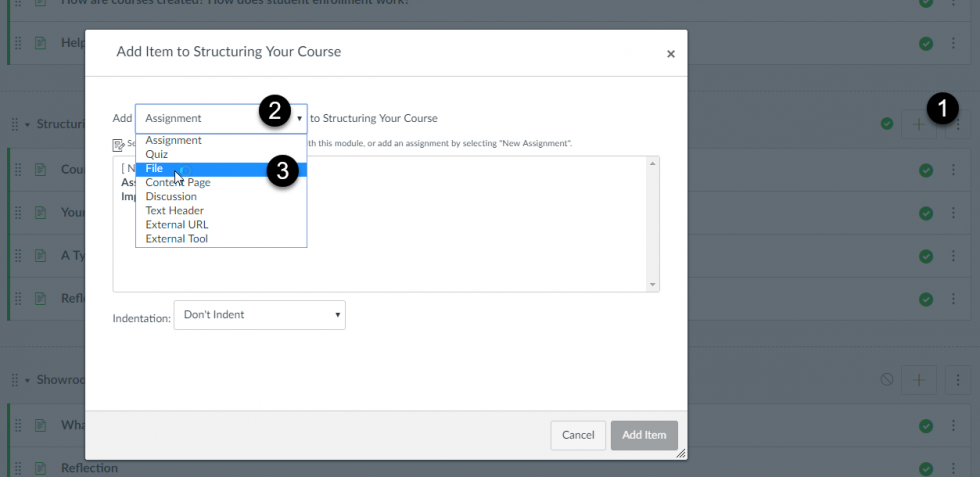Toggle the published checkmark on the Structuring 'Refl' row
This screenshot has width=980, height=477.
click(926, 299)
